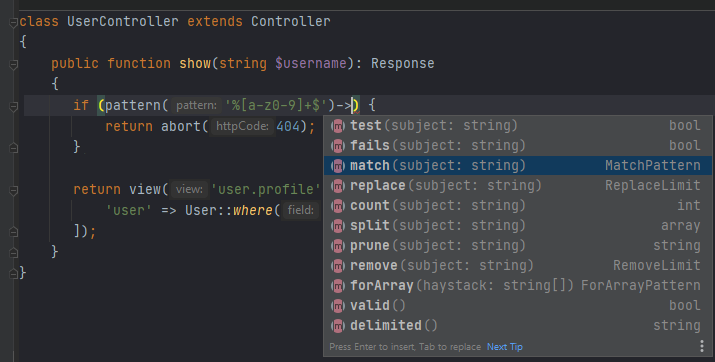Click the method icon beside delimited
The height and width of the screenshot is (362, 715).
tap(338, 326)
